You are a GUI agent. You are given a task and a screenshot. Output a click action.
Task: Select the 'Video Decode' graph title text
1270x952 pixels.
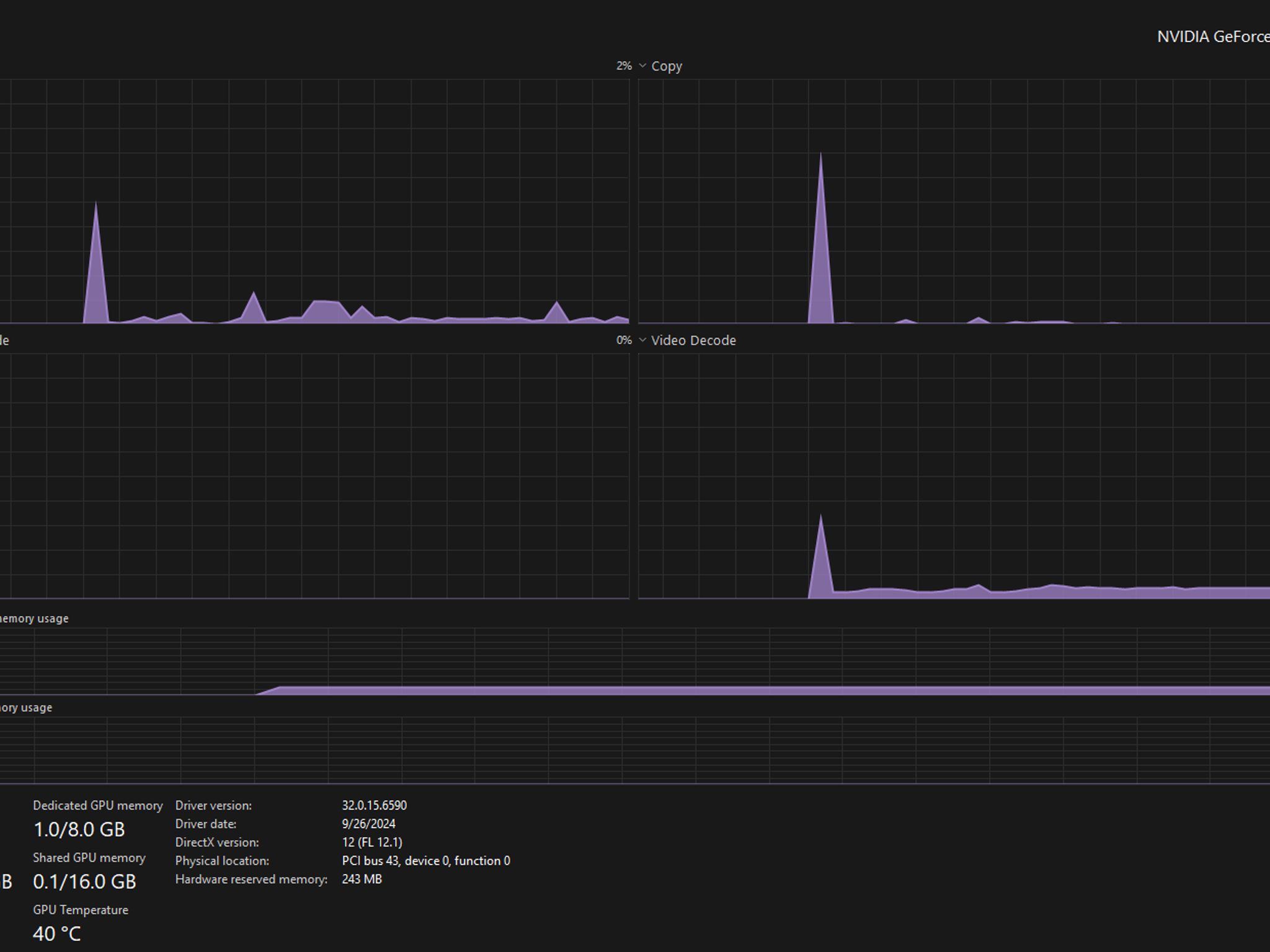693,340
